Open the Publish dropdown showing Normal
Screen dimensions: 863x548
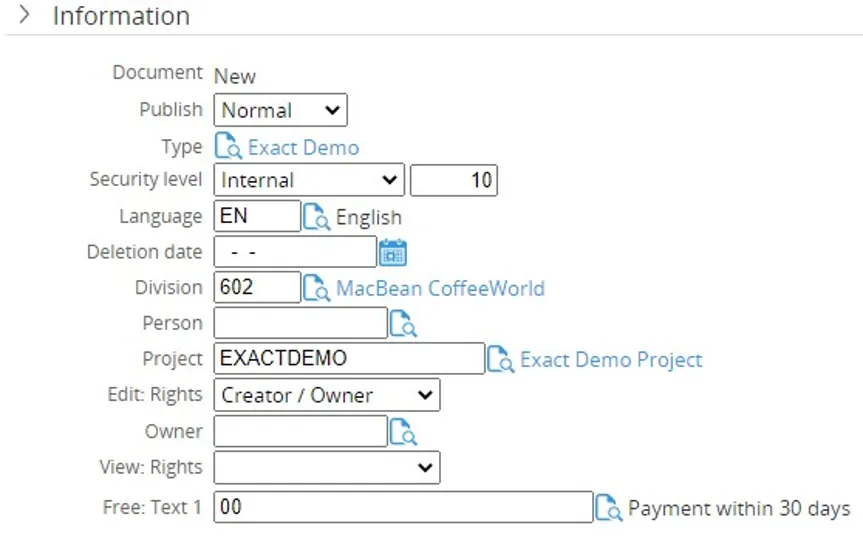coord(280,110)
